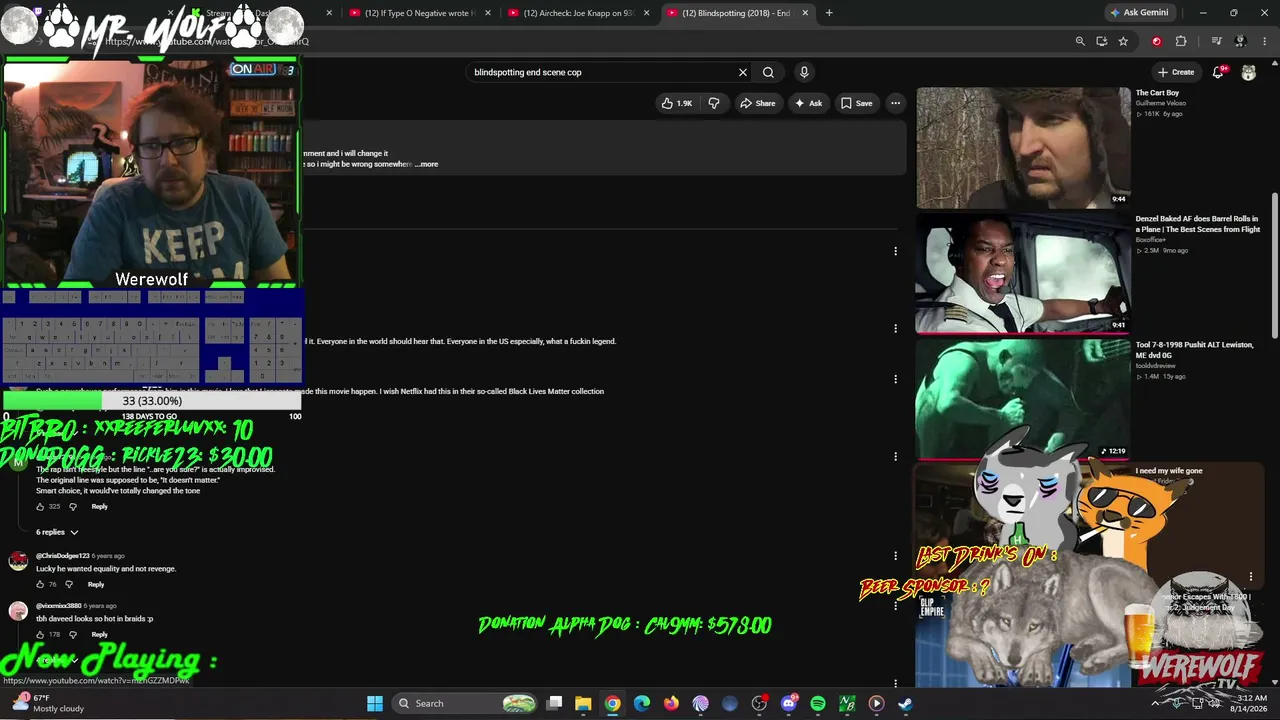Click the Ask button under the video
This screenshot has height=720, width=1280.
click(808, 103)
